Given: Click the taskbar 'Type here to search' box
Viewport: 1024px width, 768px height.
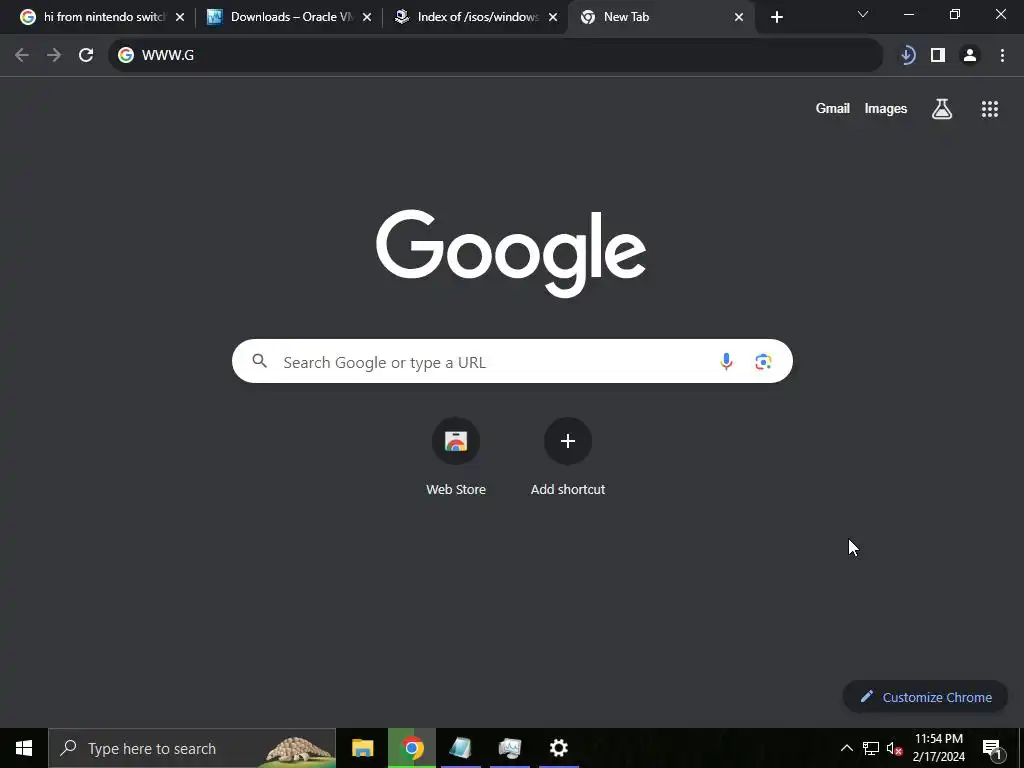Looking at the screenshot, I should coord(192,748).
